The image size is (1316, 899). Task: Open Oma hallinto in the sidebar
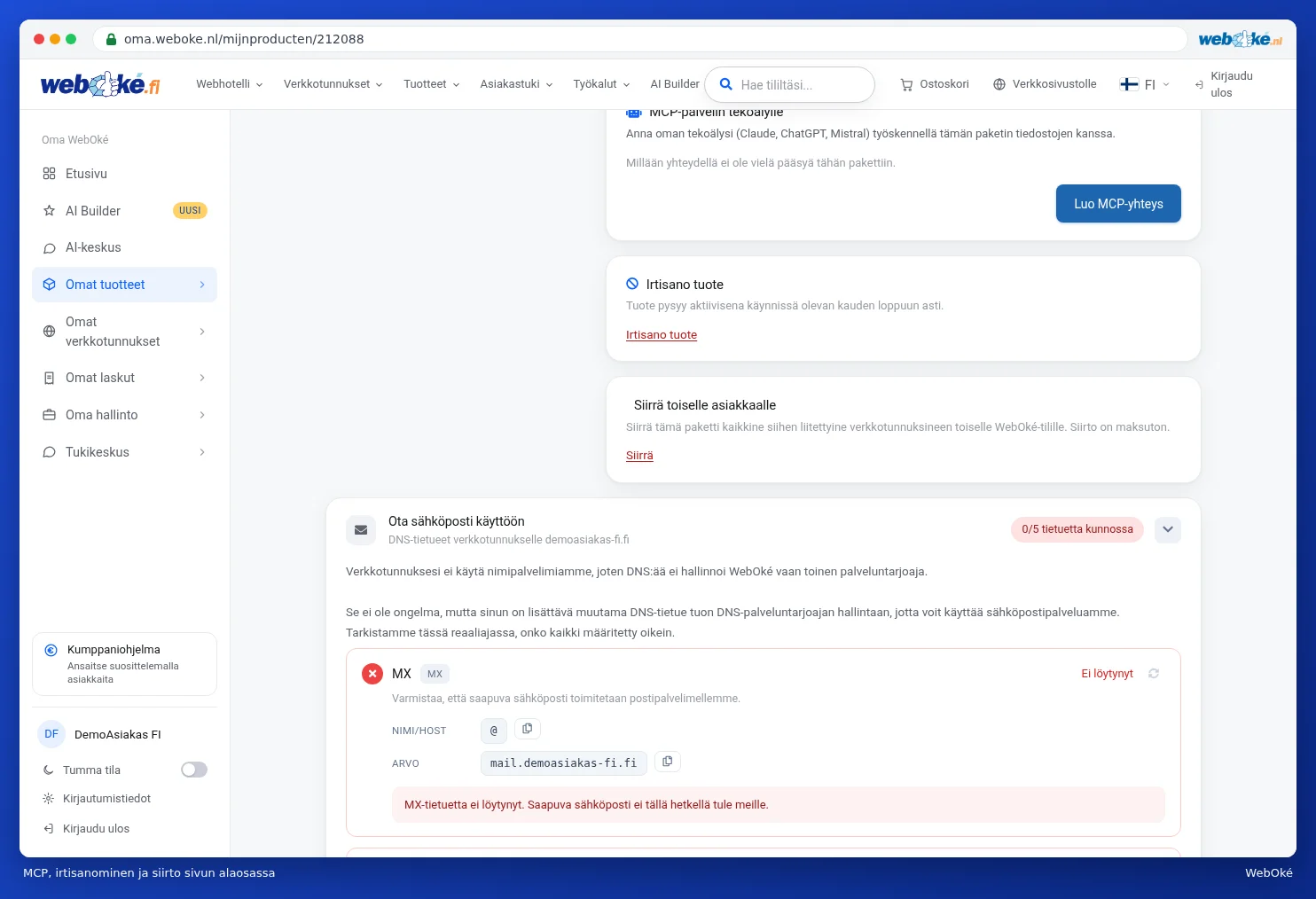124,415
